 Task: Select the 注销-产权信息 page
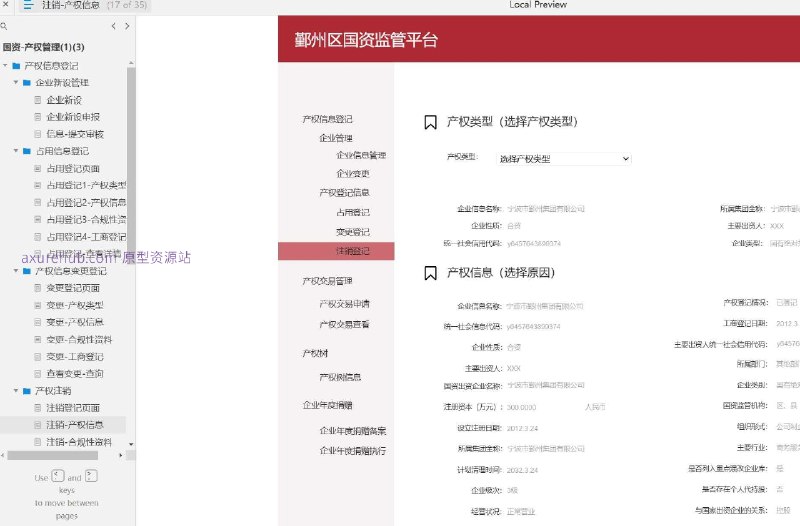click(75, 424)
